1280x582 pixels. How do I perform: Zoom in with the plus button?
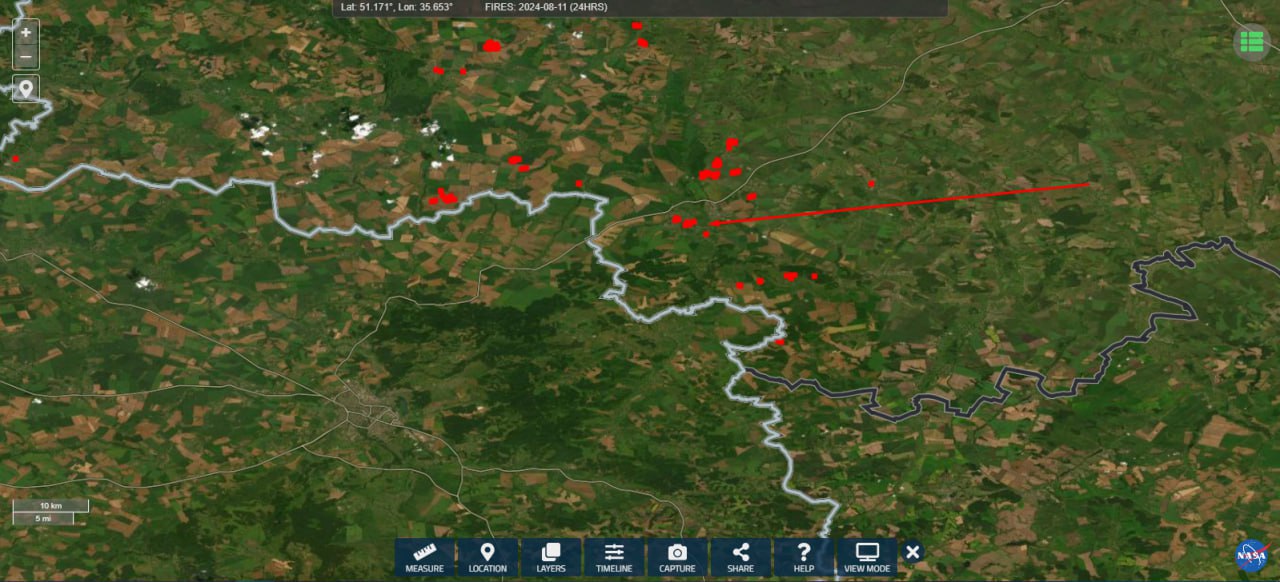point(26,32)
